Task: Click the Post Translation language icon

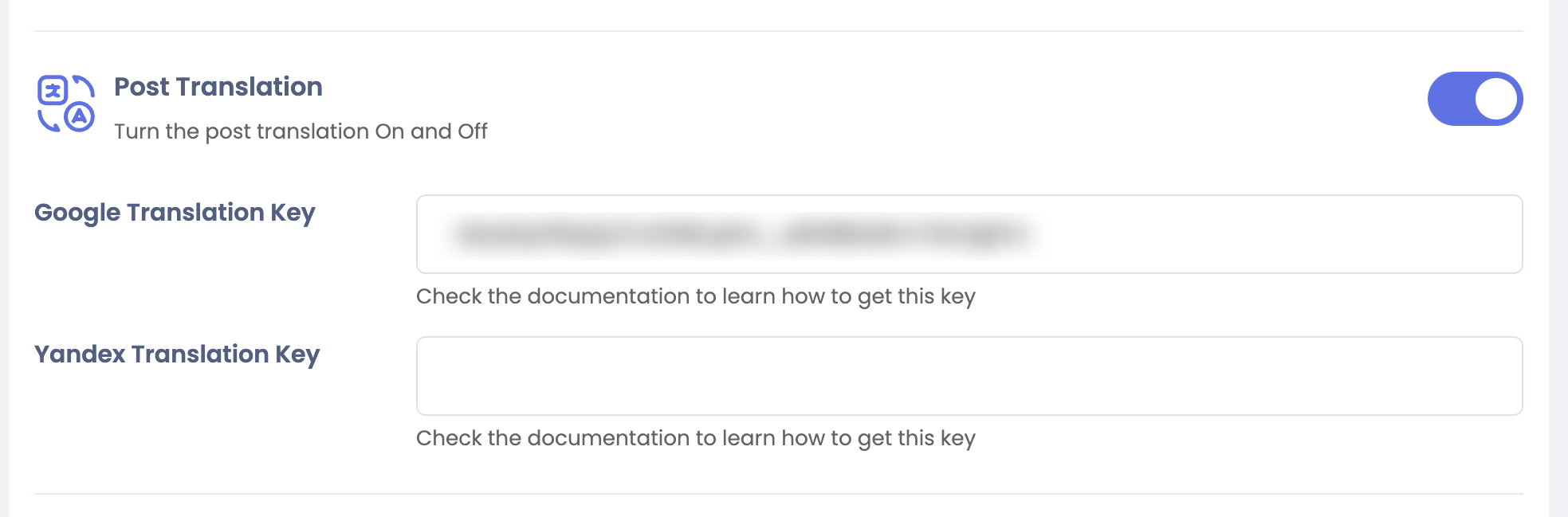Action: pos(66,104)
